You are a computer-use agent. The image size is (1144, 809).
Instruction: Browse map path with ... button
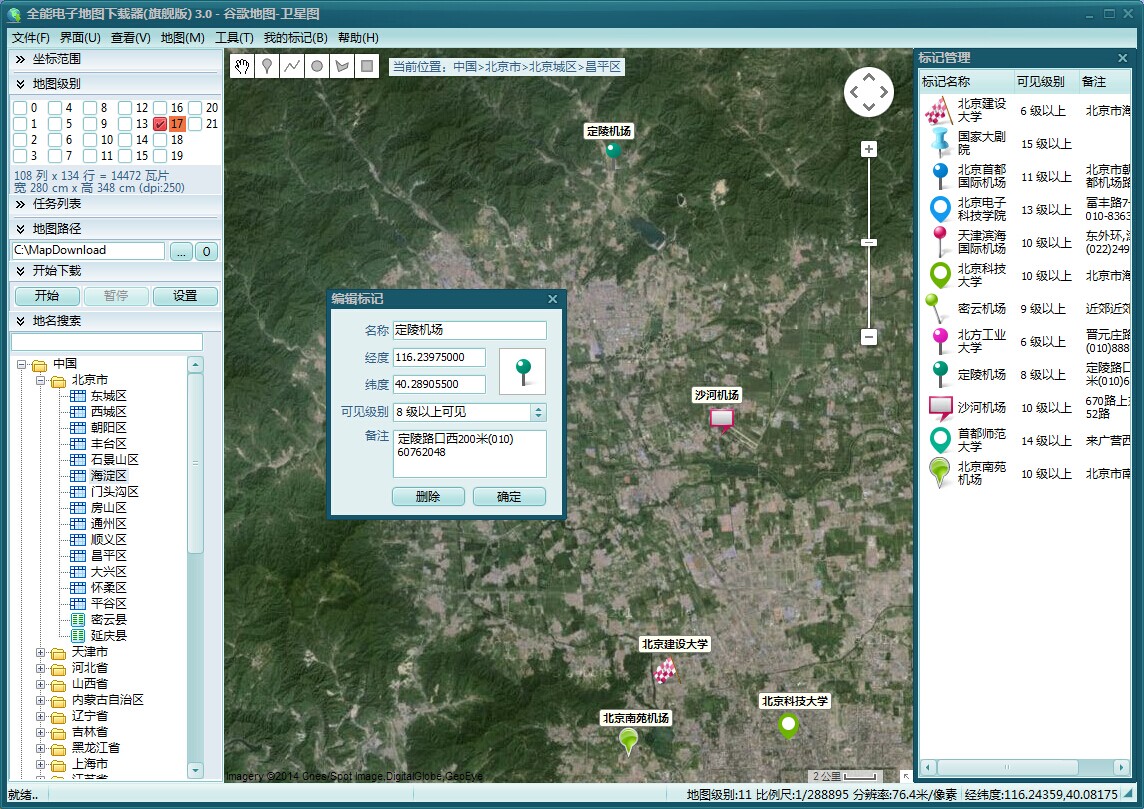pos(181,252)
